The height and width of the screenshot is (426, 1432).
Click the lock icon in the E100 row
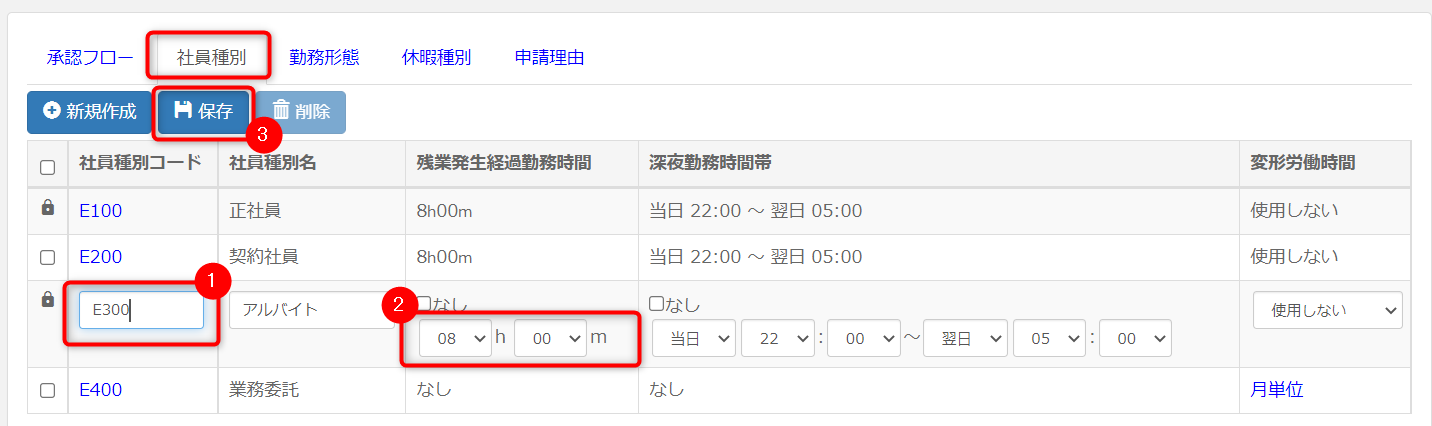47,208
